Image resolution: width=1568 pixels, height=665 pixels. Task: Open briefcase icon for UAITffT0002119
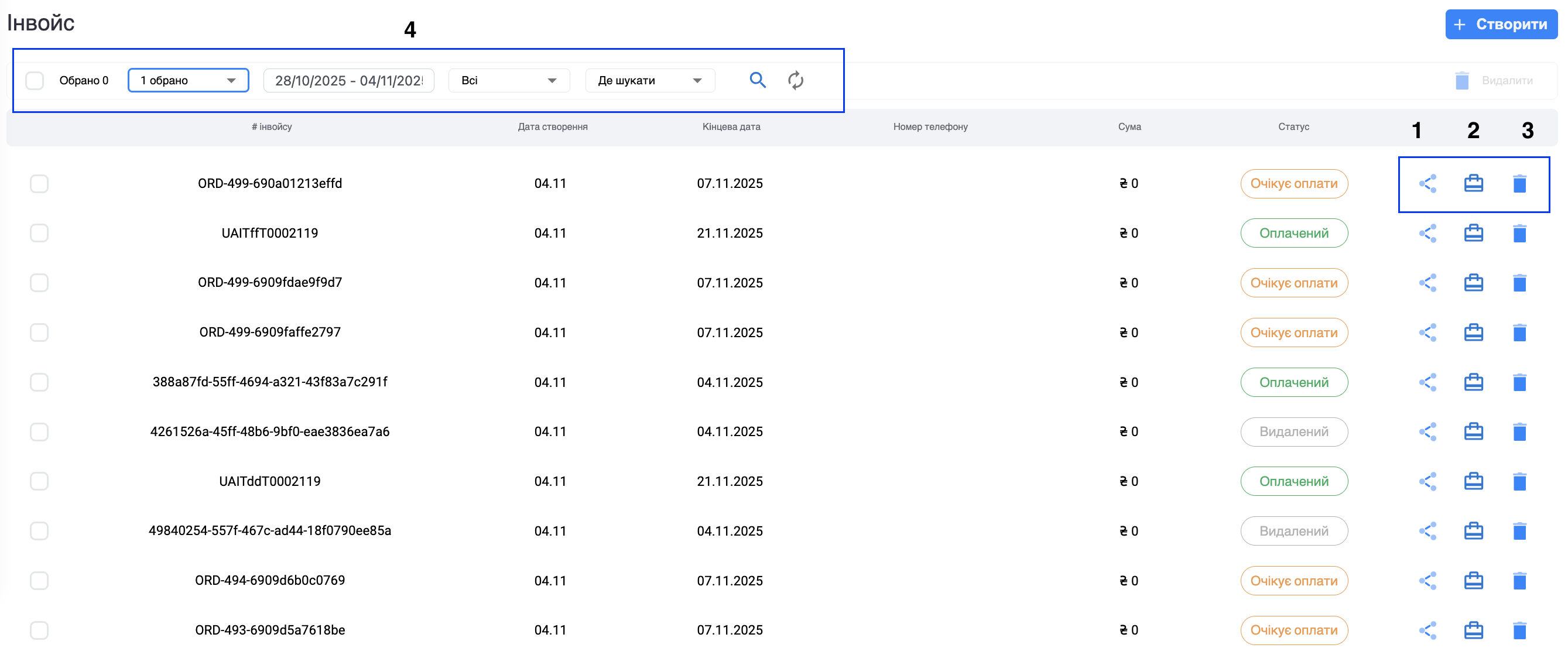pyautogui.click(x=1473, y=233)
